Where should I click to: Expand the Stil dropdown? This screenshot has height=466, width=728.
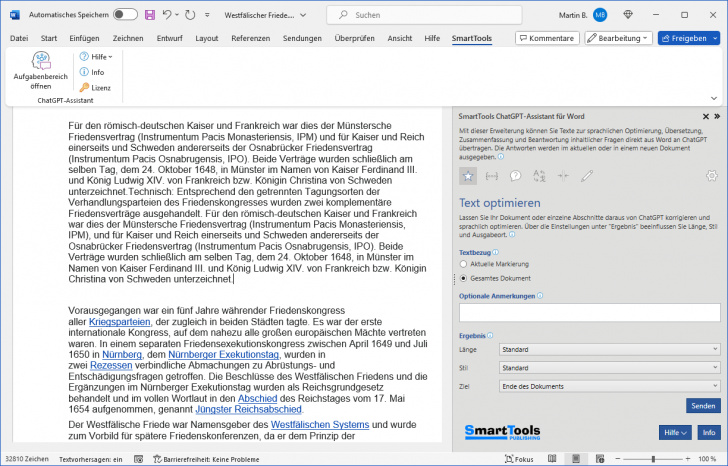click(609, 368)
